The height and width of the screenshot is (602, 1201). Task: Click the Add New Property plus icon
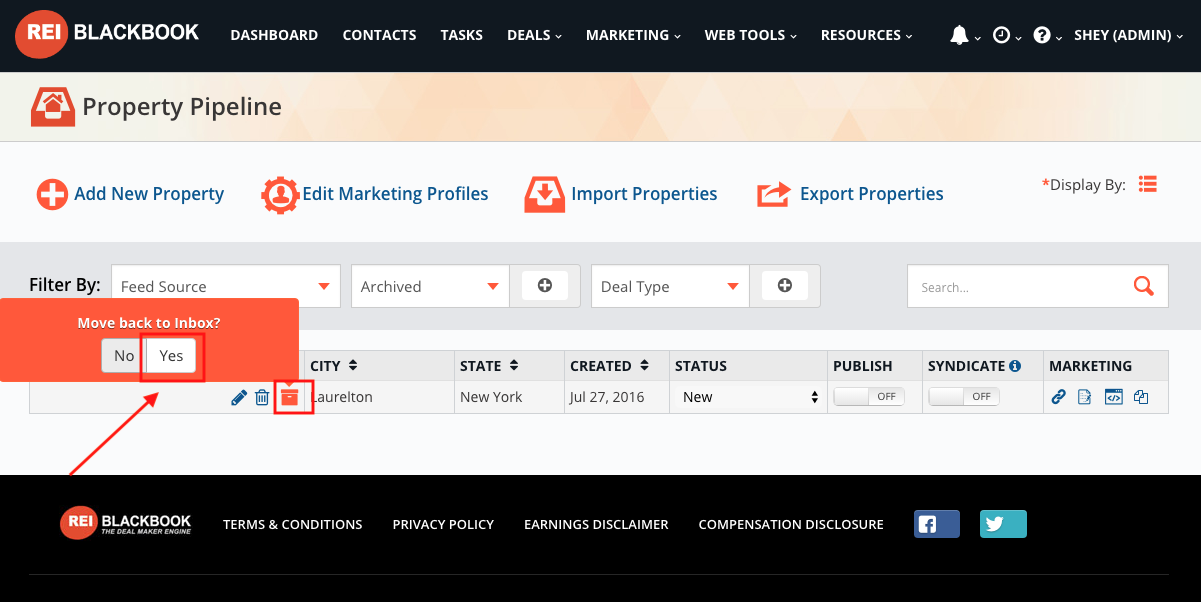tap(52, 194)
